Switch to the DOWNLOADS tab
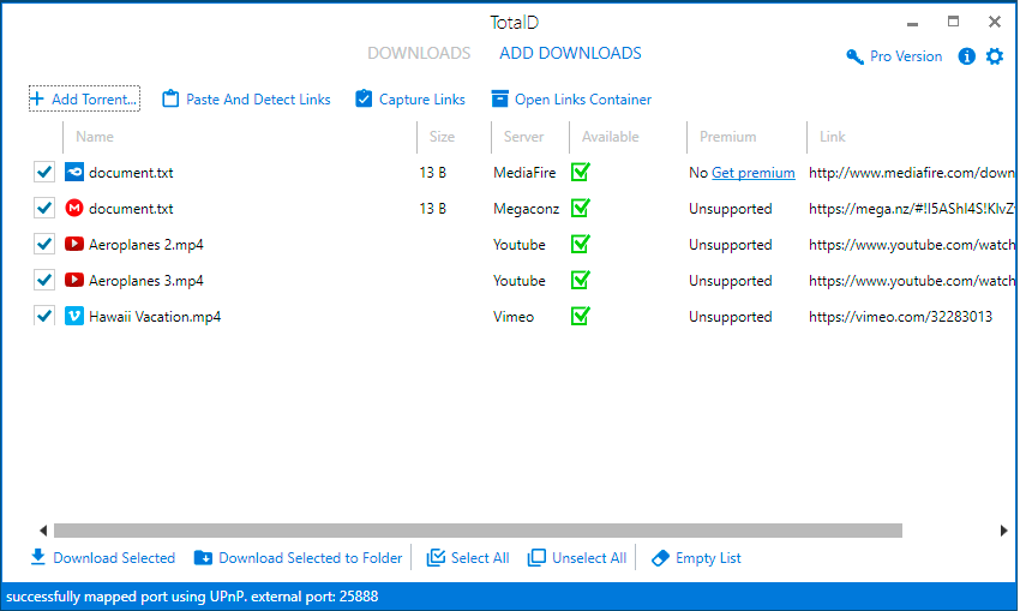Viewport: 1020px width, 611px height. point(419,53)
